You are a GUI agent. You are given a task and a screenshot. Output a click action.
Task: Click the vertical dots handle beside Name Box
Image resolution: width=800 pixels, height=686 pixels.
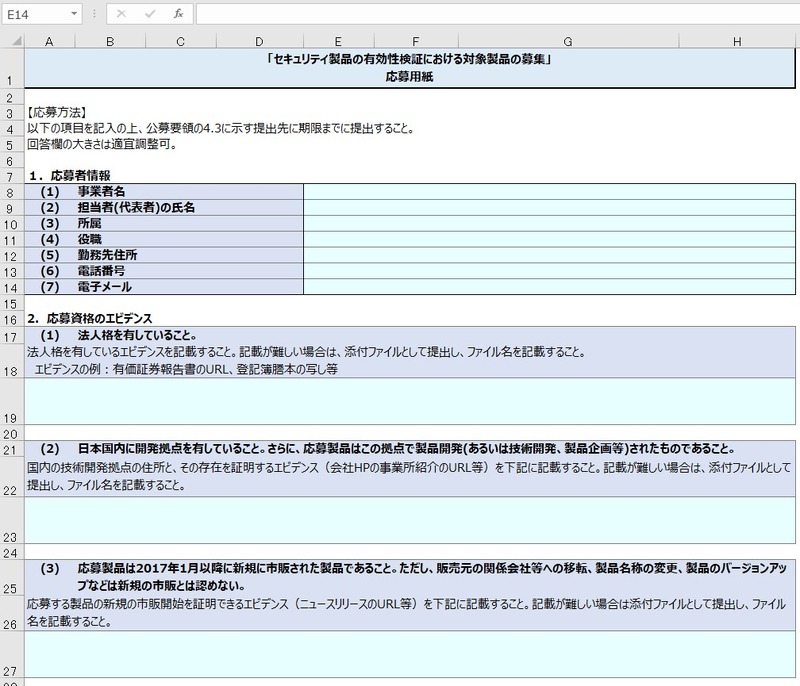point(94,15)
